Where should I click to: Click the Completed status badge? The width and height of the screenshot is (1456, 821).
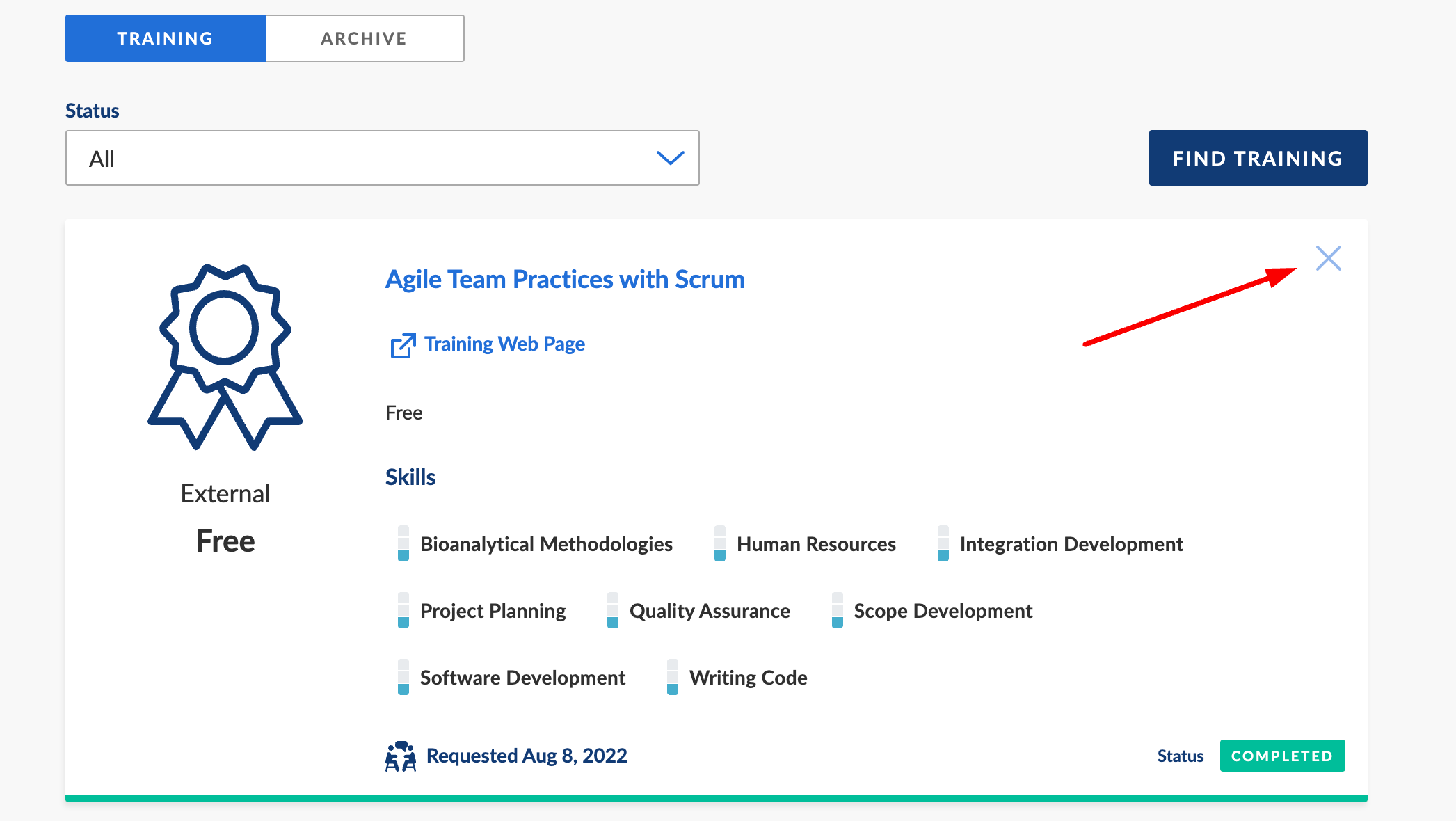(1282, 756)
